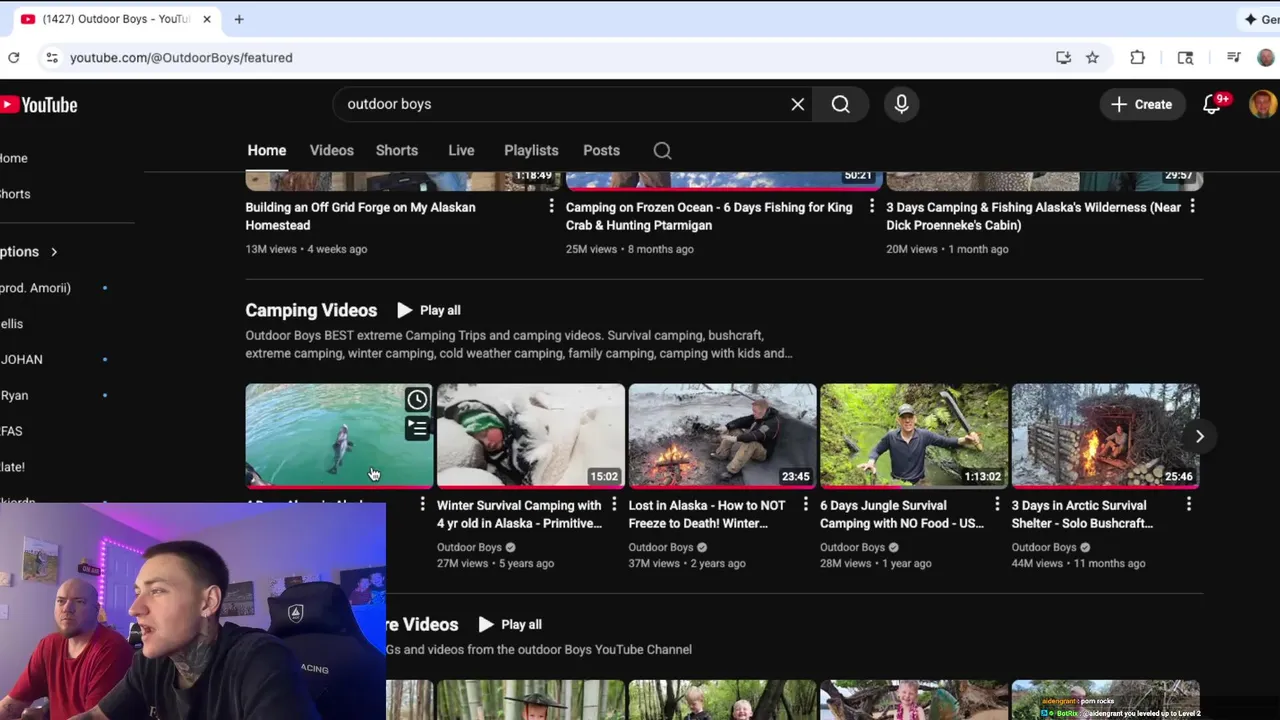Open Lost in Alaska video title
Screen dimensions: 1280x720
tap(707, 514)
